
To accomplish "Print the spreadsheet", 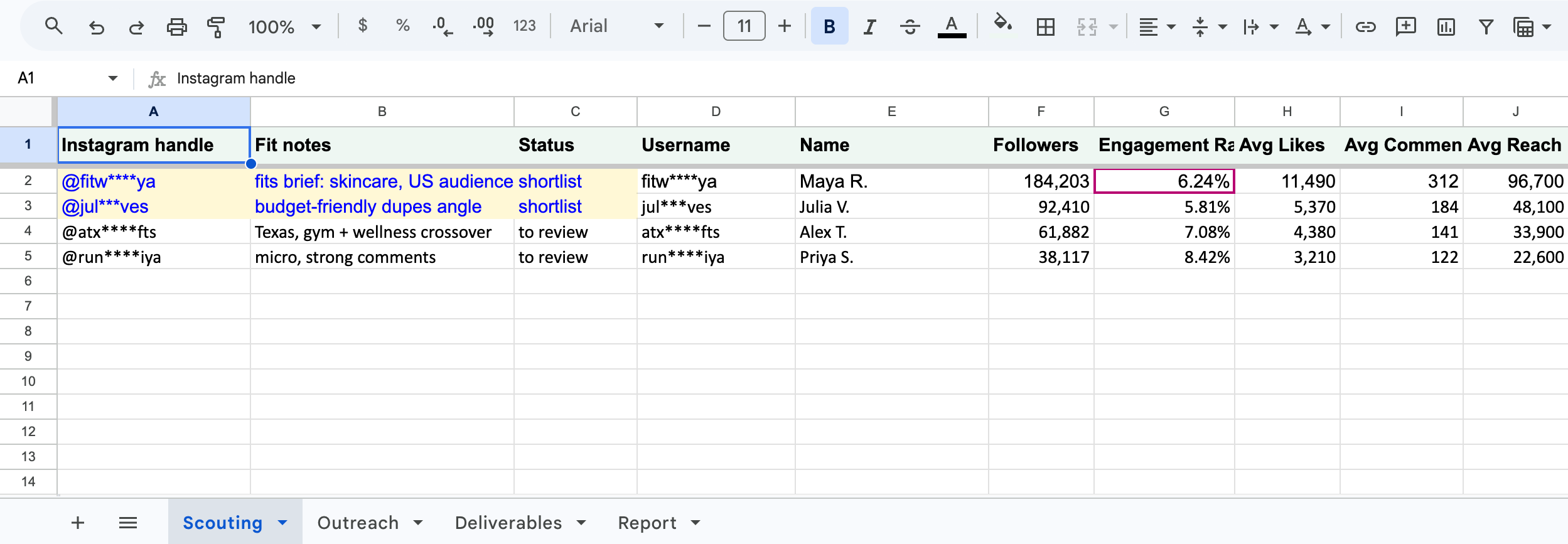I will (176, 26).
